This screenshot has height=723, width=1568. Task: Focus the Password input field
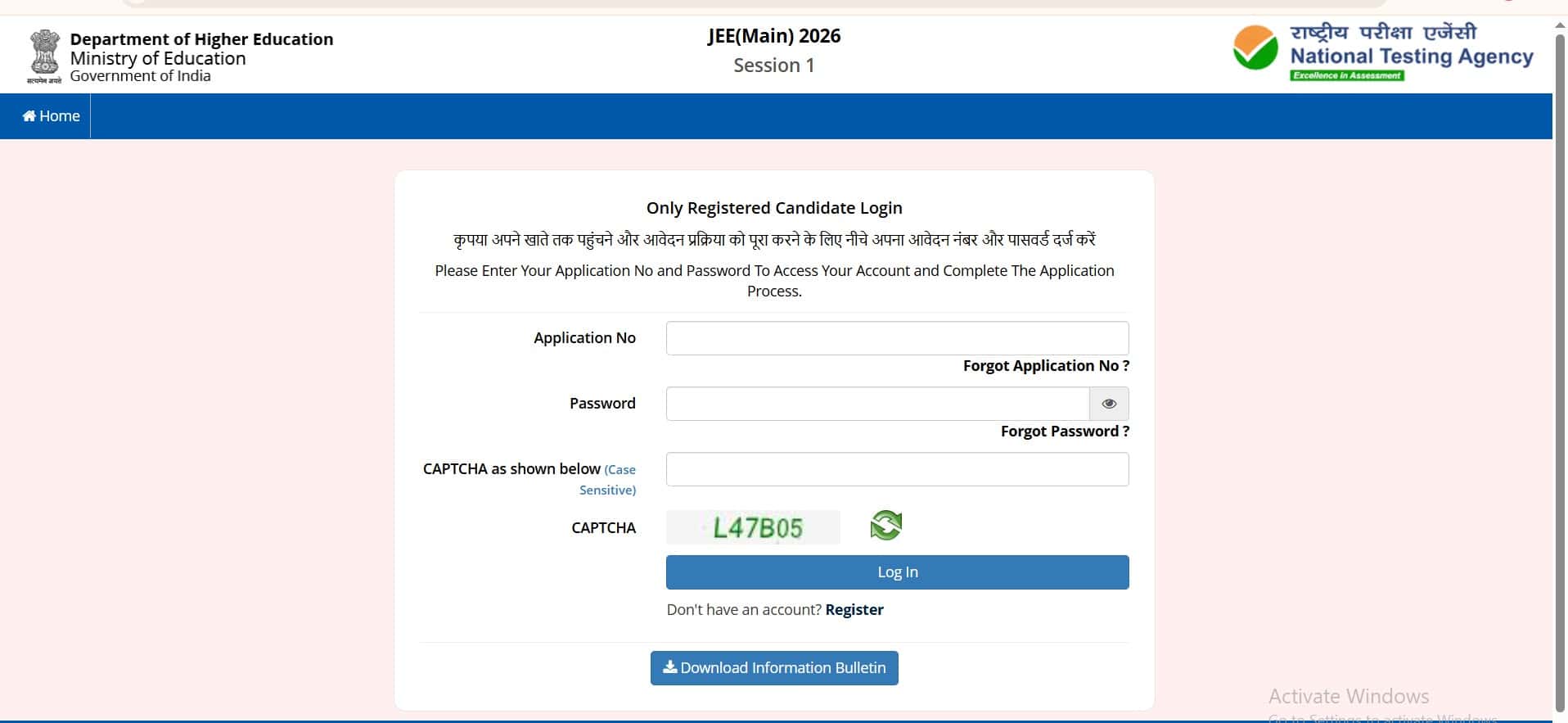click(877, 404)
